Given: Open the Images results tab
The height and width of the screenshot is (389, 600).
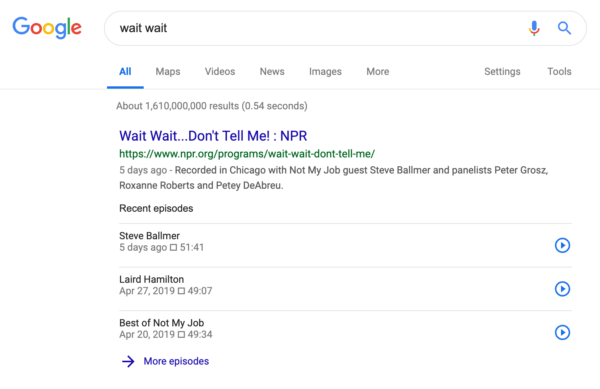Looking at the screenshot, I should click(x=325, y=72).
